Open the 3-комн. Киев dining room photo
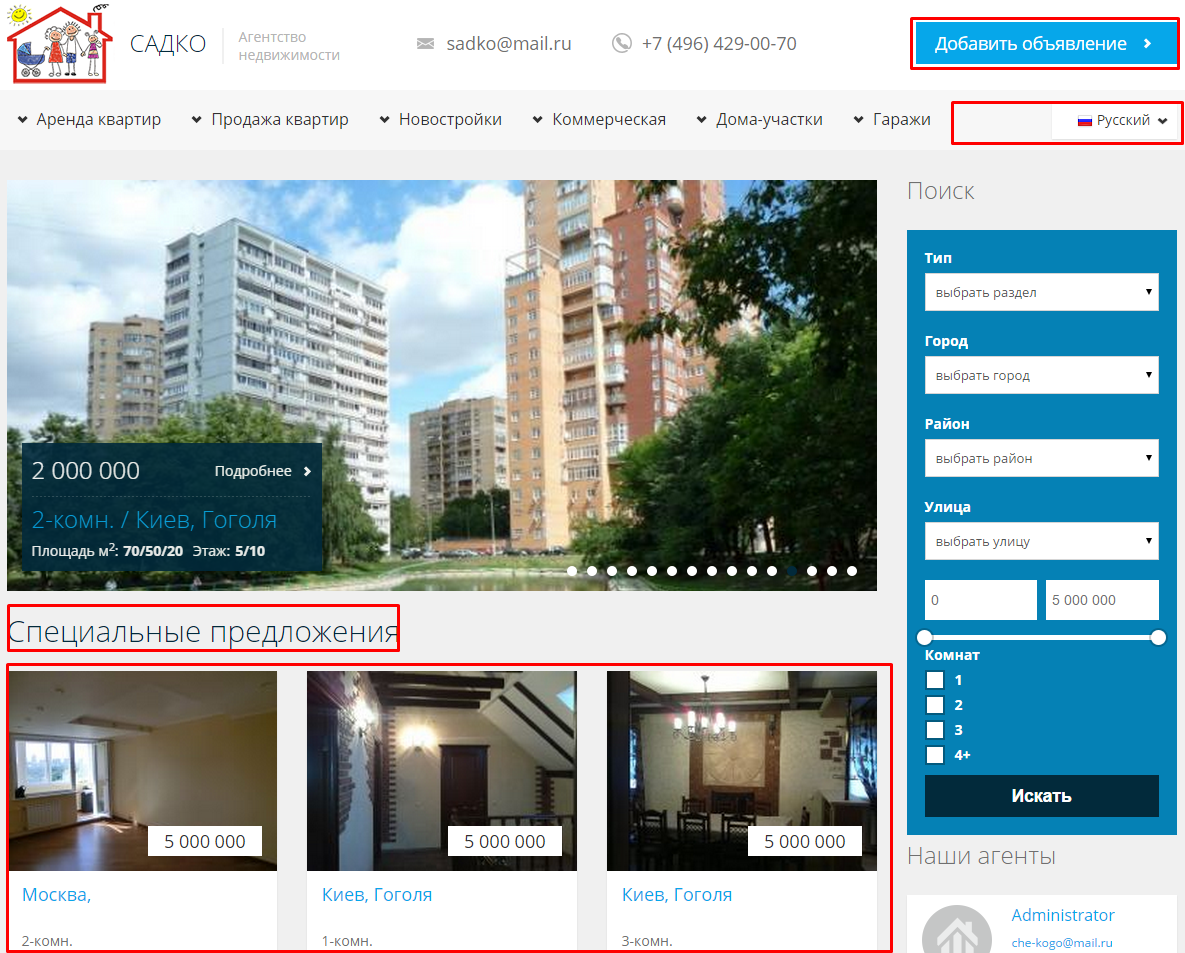Image resolution: width=1185 pixels, height=953 pixels. click(x=741, y=771)
